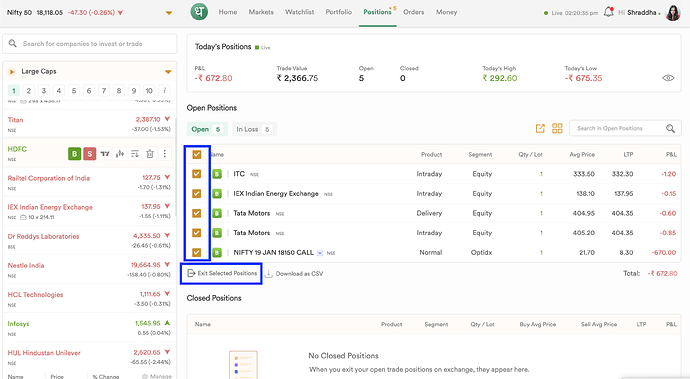Image resolution: width=690 pixels, height=379 pixels.
Task: Switch to watchlist number 2
Action: 29,91
